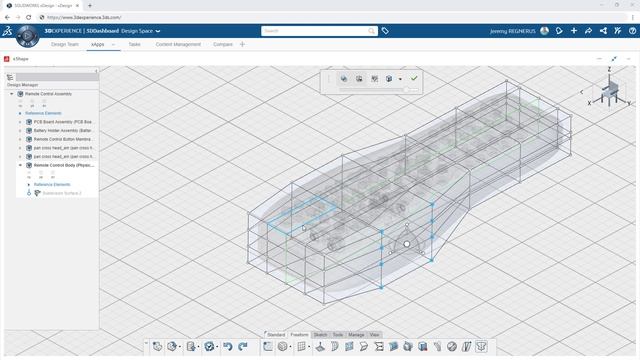Open the Help question mark icon

[632, 31]
